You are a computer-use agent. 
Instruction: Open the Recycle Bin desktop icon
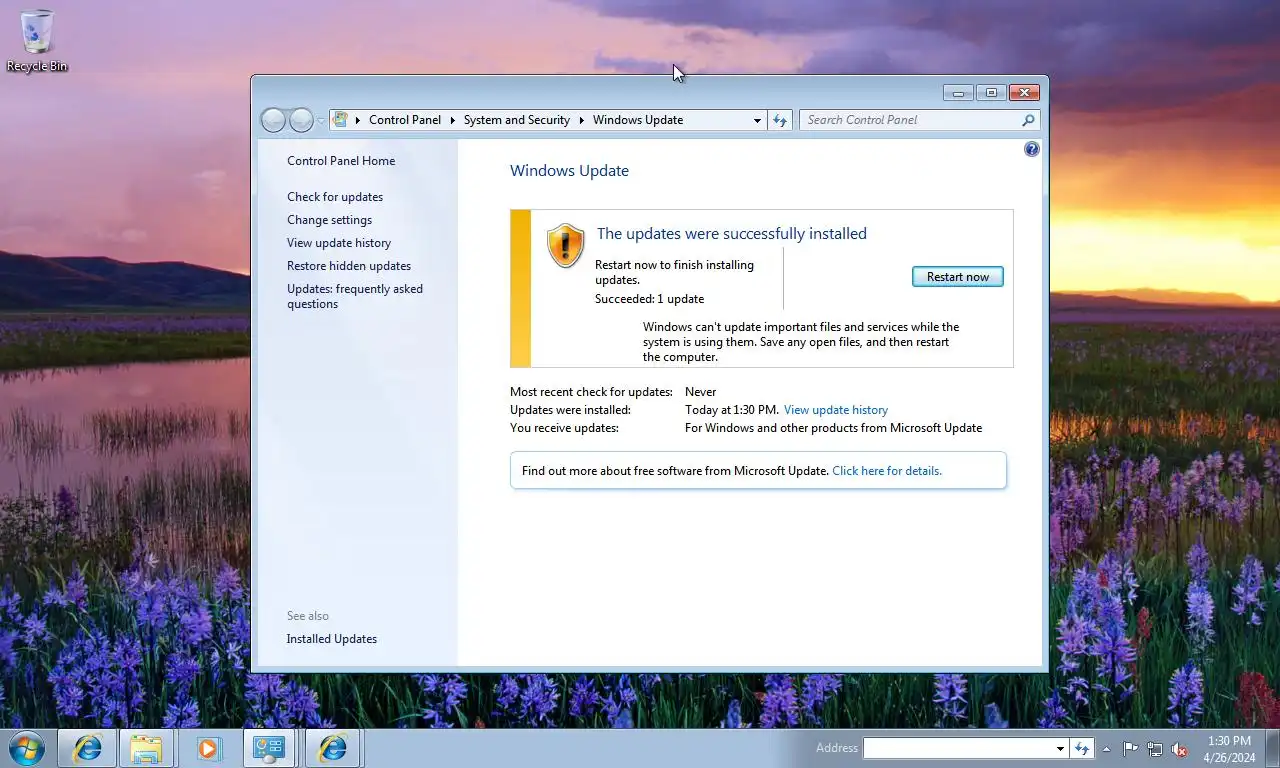[x=37, y=41]
